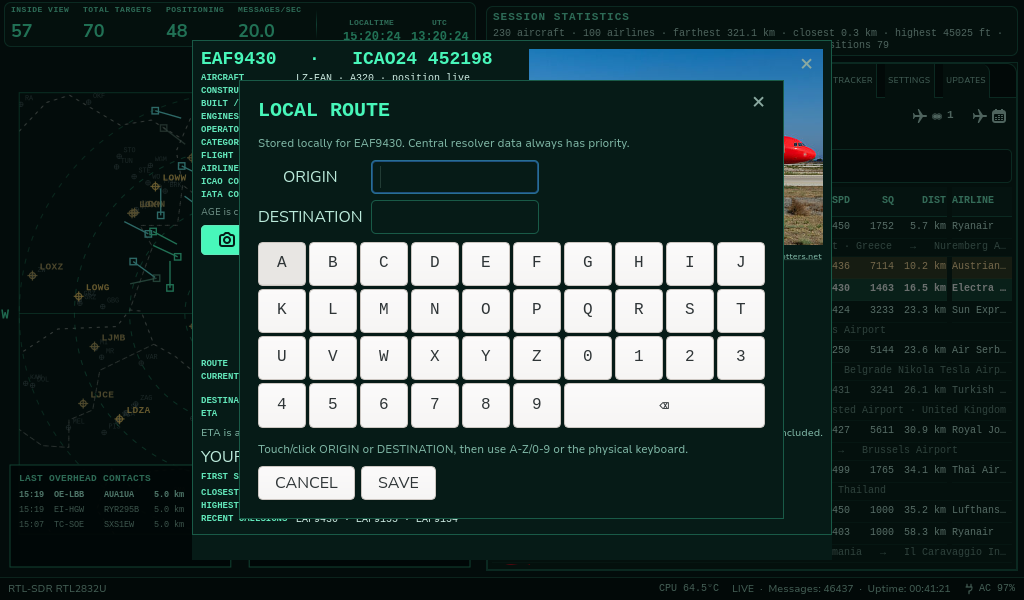The width and height of the screenshot is (1024, 600).
Task: Tap the digit 2 key
Action: tap(690, 358)
